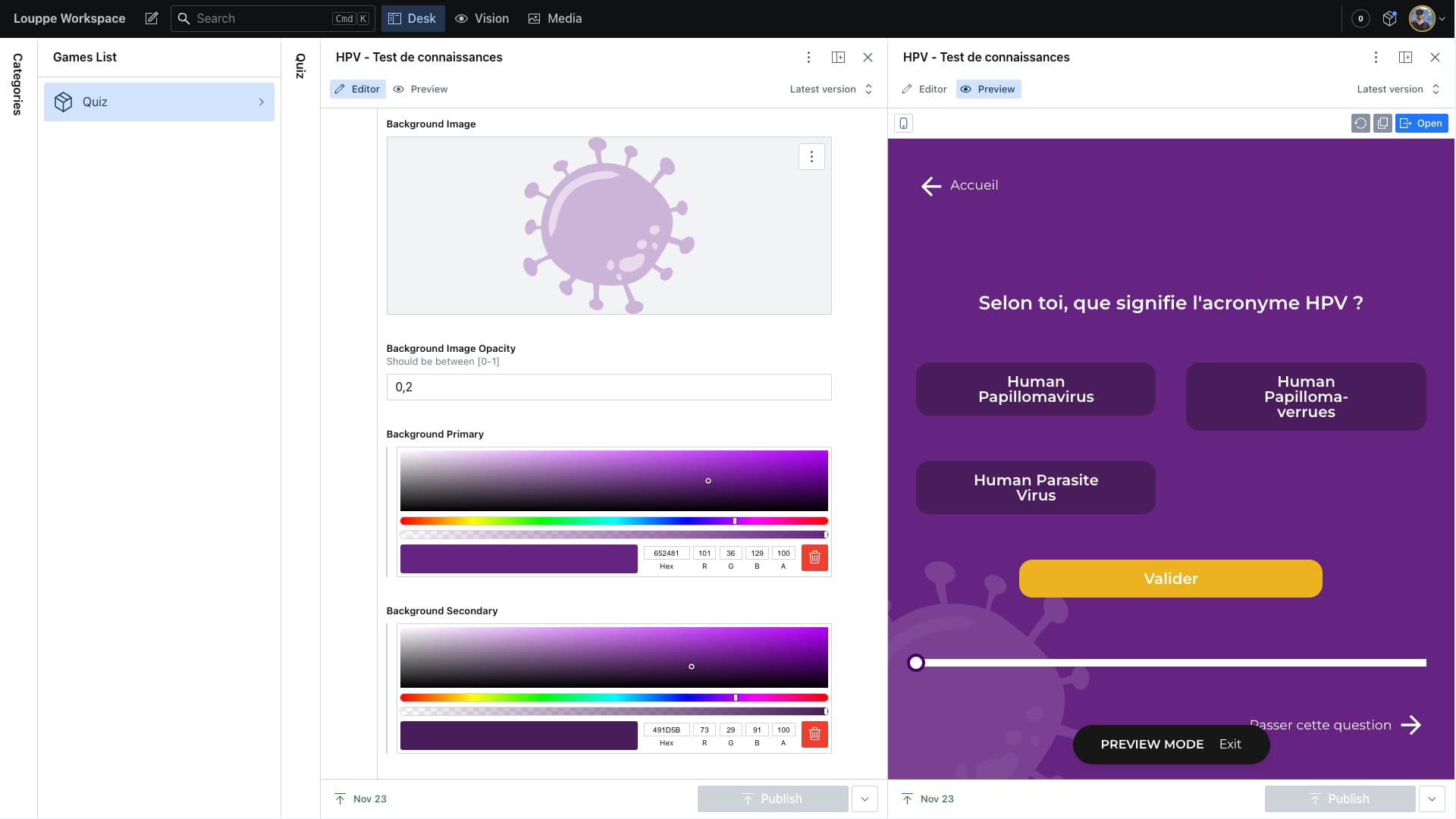Open background image options three-dot menu

(x=811, y=157)
